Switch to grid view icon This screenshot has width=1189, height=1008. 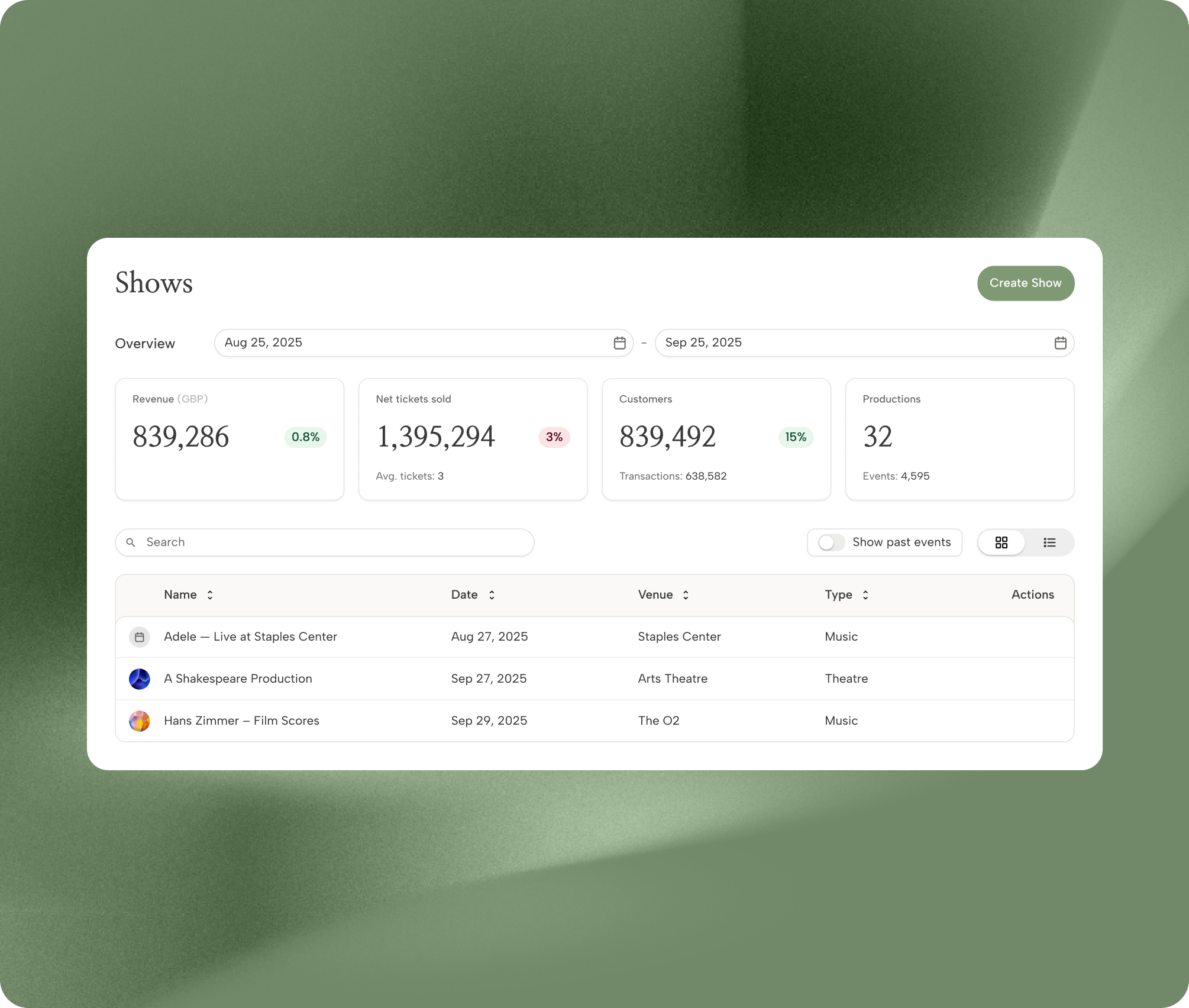(x=1001, y=542)
